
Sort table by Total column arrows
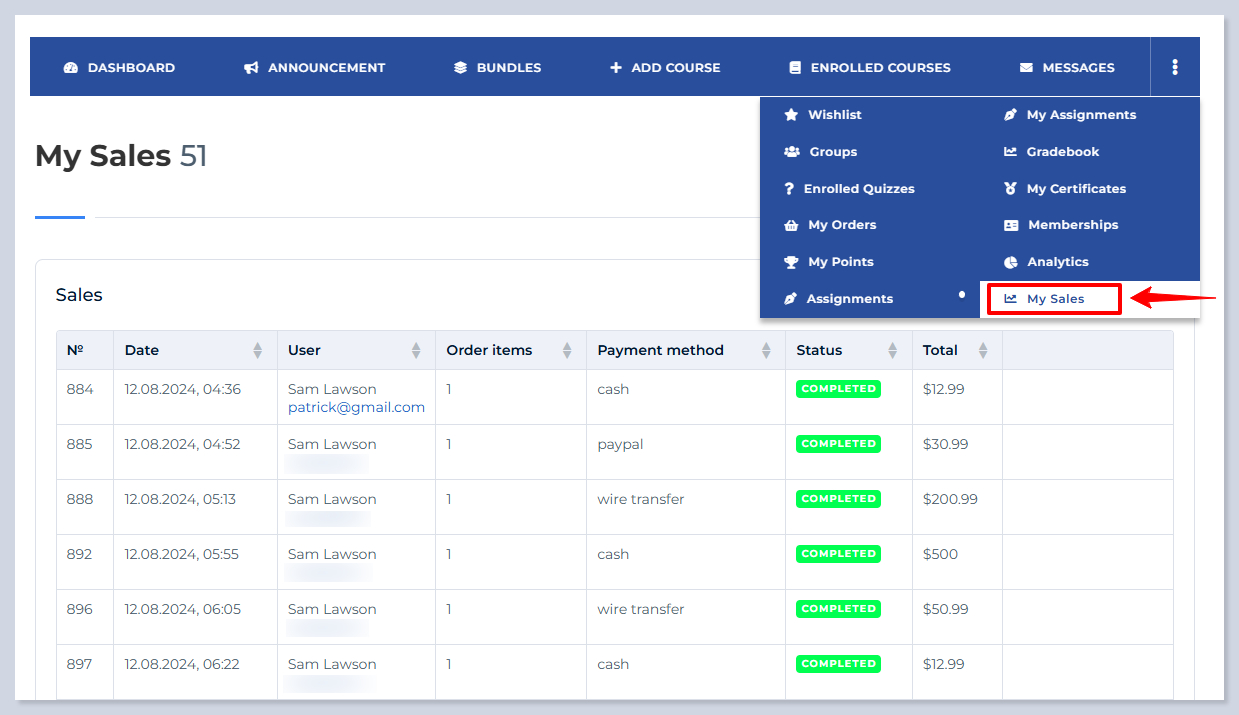(983, 351)
